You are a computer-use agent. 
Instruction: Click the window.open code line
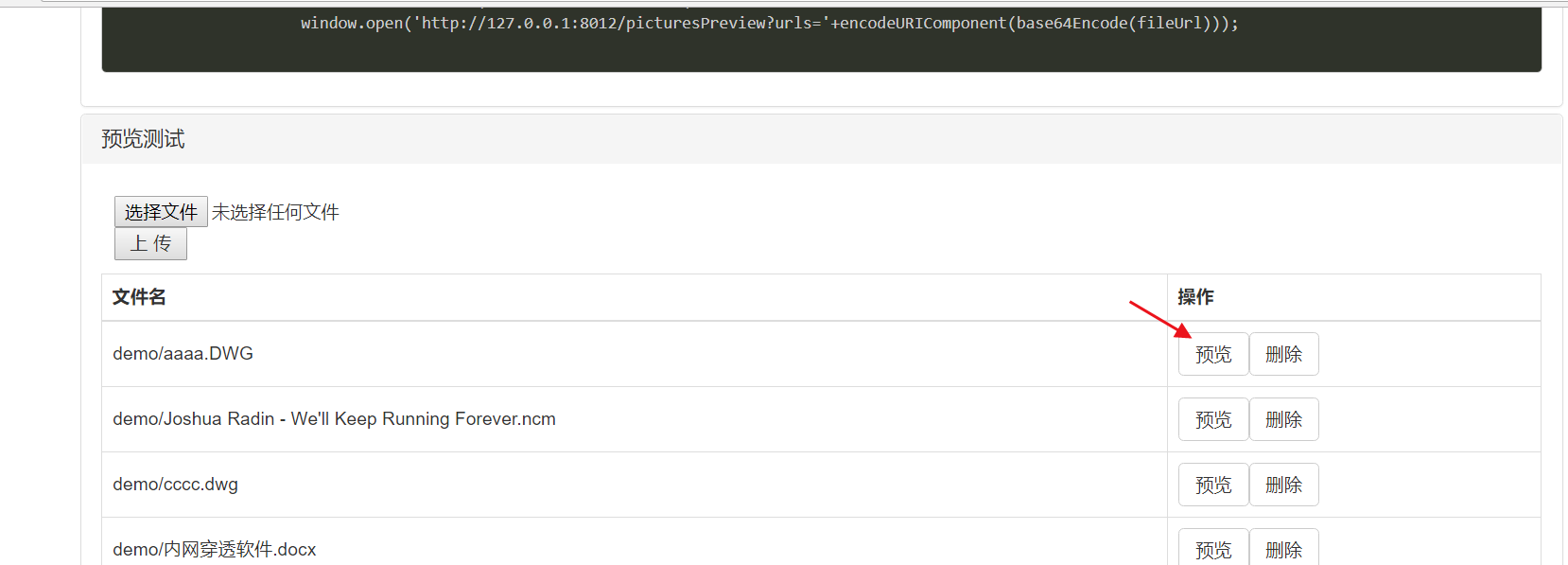click(766, 22)
